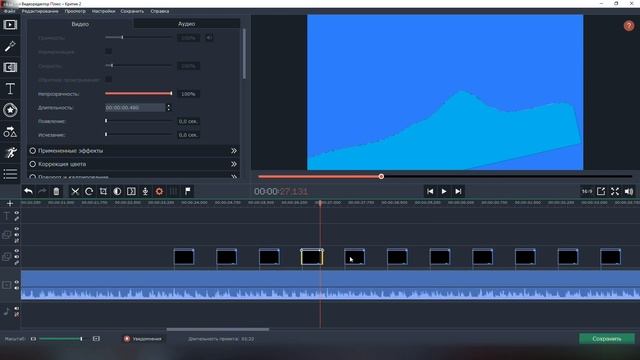Click the Масштаб timeline zoom slider
The width and height of the screenshot is (640, 360).
click(x=61, y=339)
